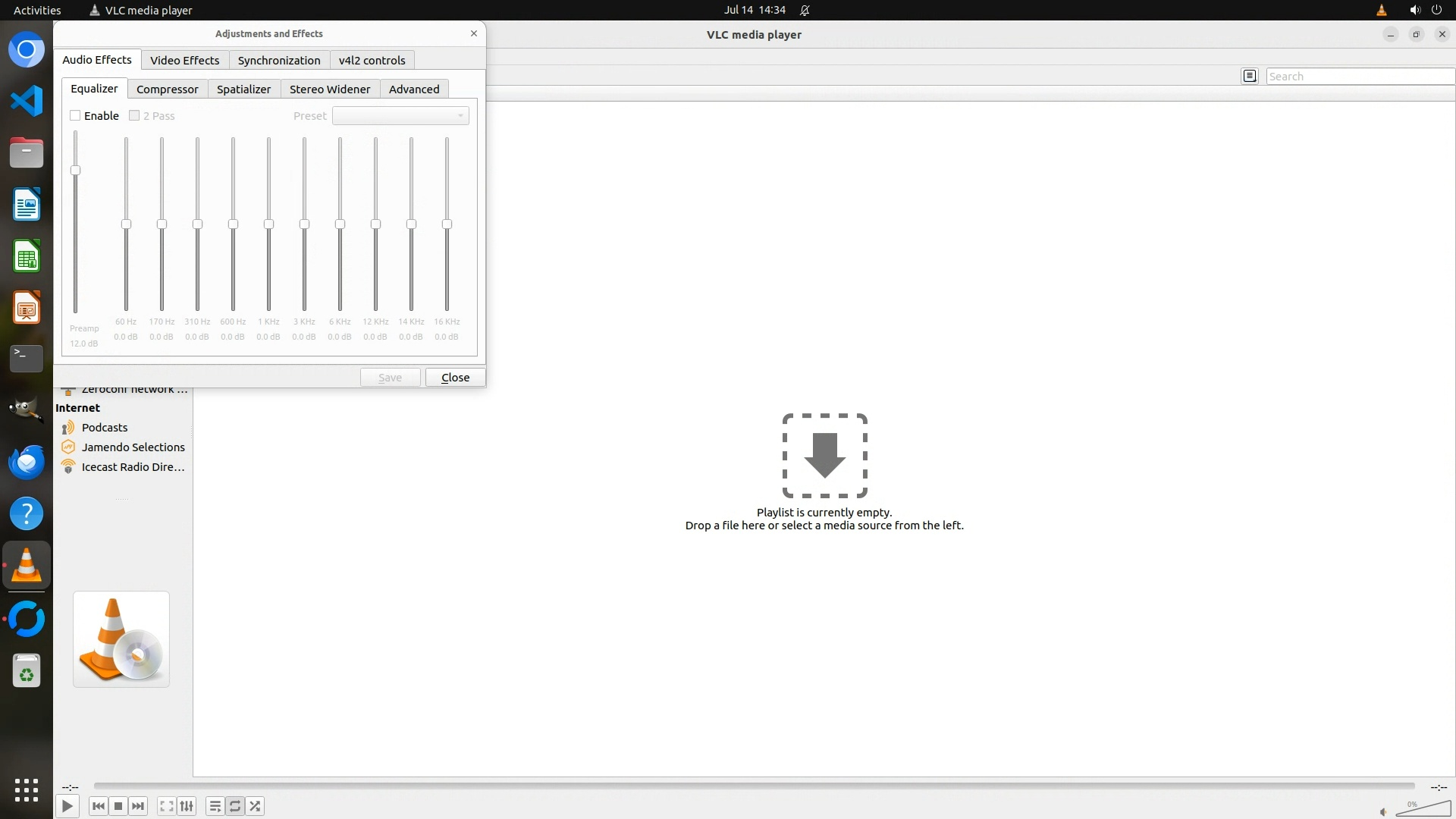Enable the equalizer checkbox

point(75,115)
